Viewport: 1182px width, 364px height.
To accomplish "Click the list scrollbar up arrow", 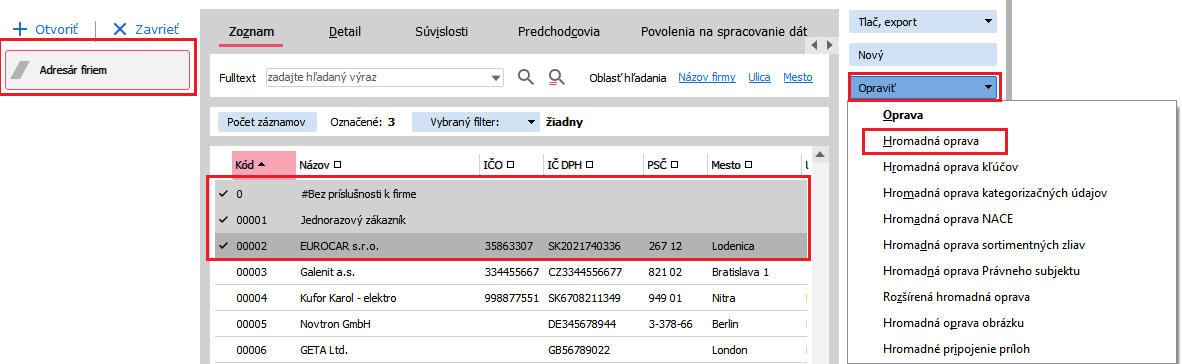I will [x=820, y=154].
